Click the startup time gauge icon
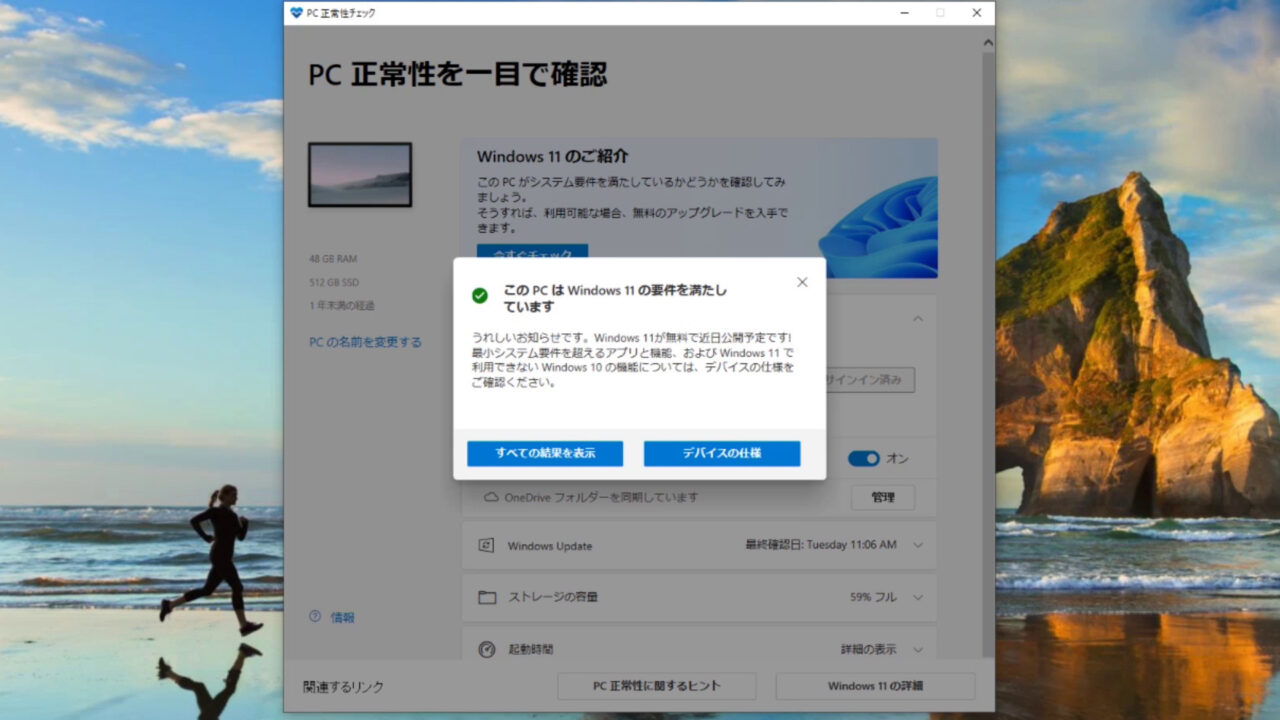This screenshot has width=1280, height=720. (x=487, y=649)
